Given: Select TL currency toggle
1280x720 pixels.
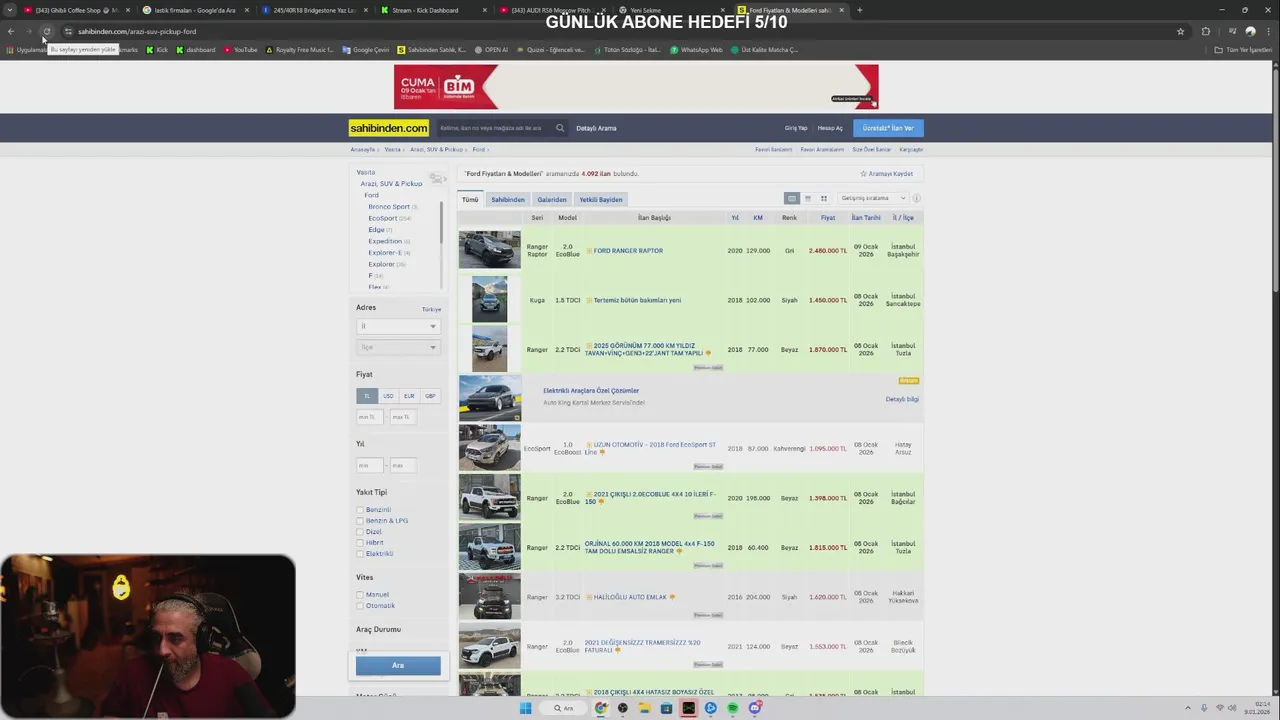Looking at the screenshot, I should [367, 396].
